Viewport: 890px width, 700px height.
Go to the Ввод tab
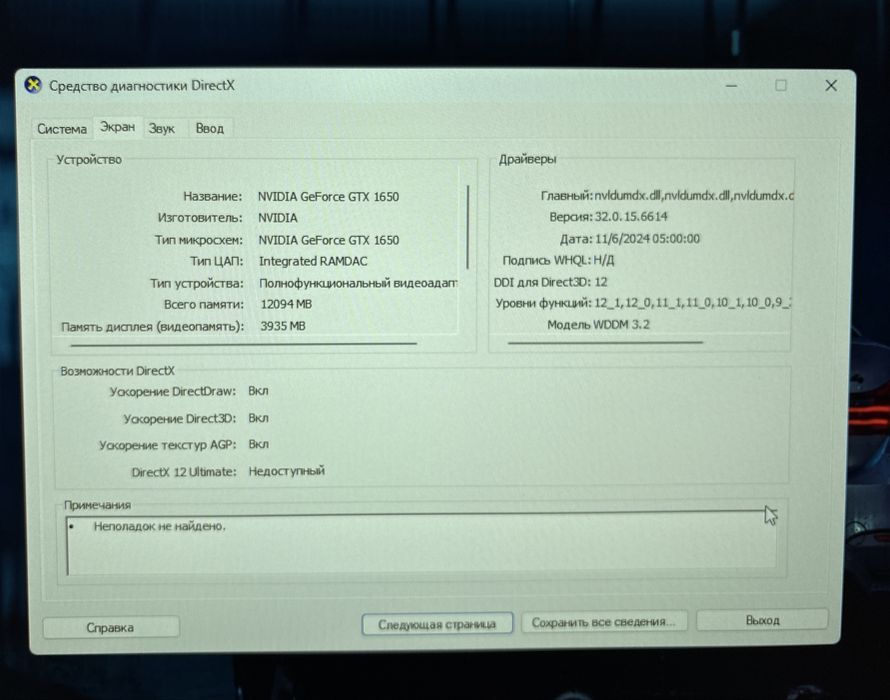[x=209, y=129]
